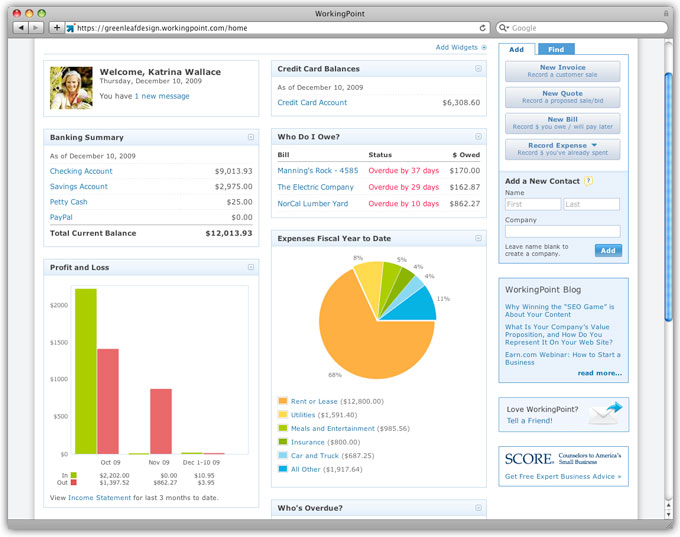Click the orange Rent or Lease legend swatch
The image size is (680, 537).
pos(283,400)
